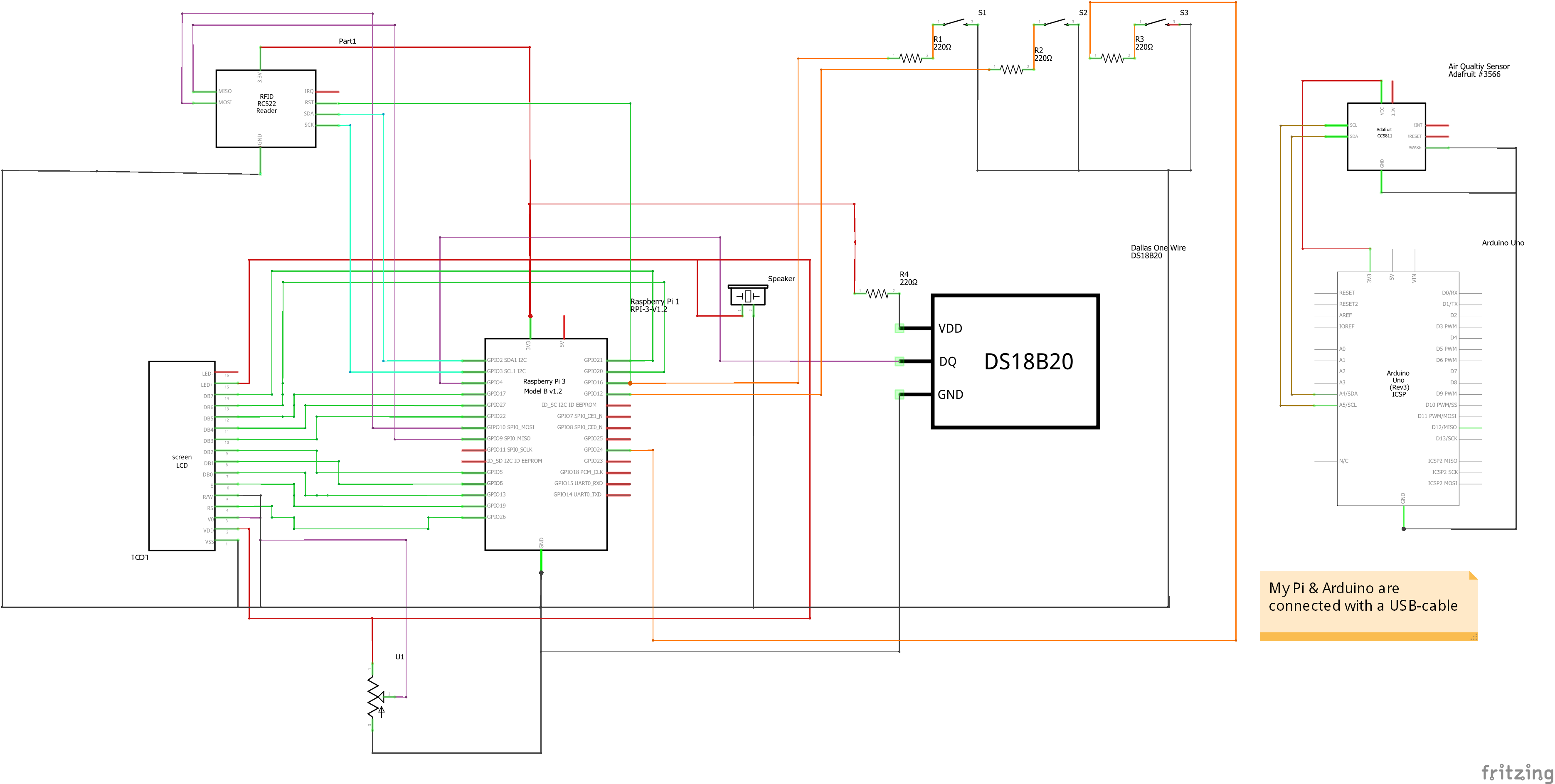Click the 'DB7' pin on the LCD
Image resolution: width=1555 pixels, height=784 pixels.
(x=208, y=396)
